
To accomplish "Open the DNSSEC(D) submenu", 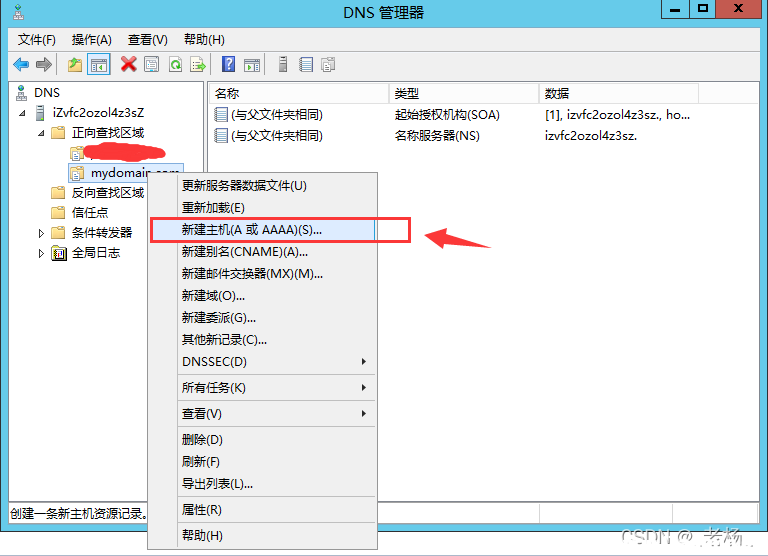I will point(276,362).
